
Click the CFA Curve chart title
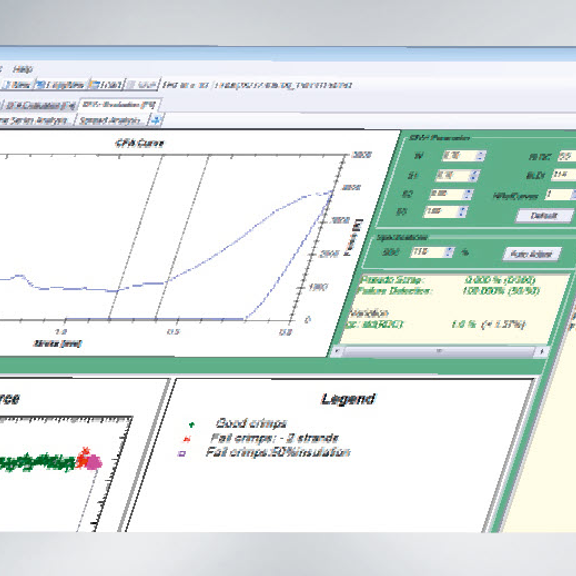tap(140, 143)
